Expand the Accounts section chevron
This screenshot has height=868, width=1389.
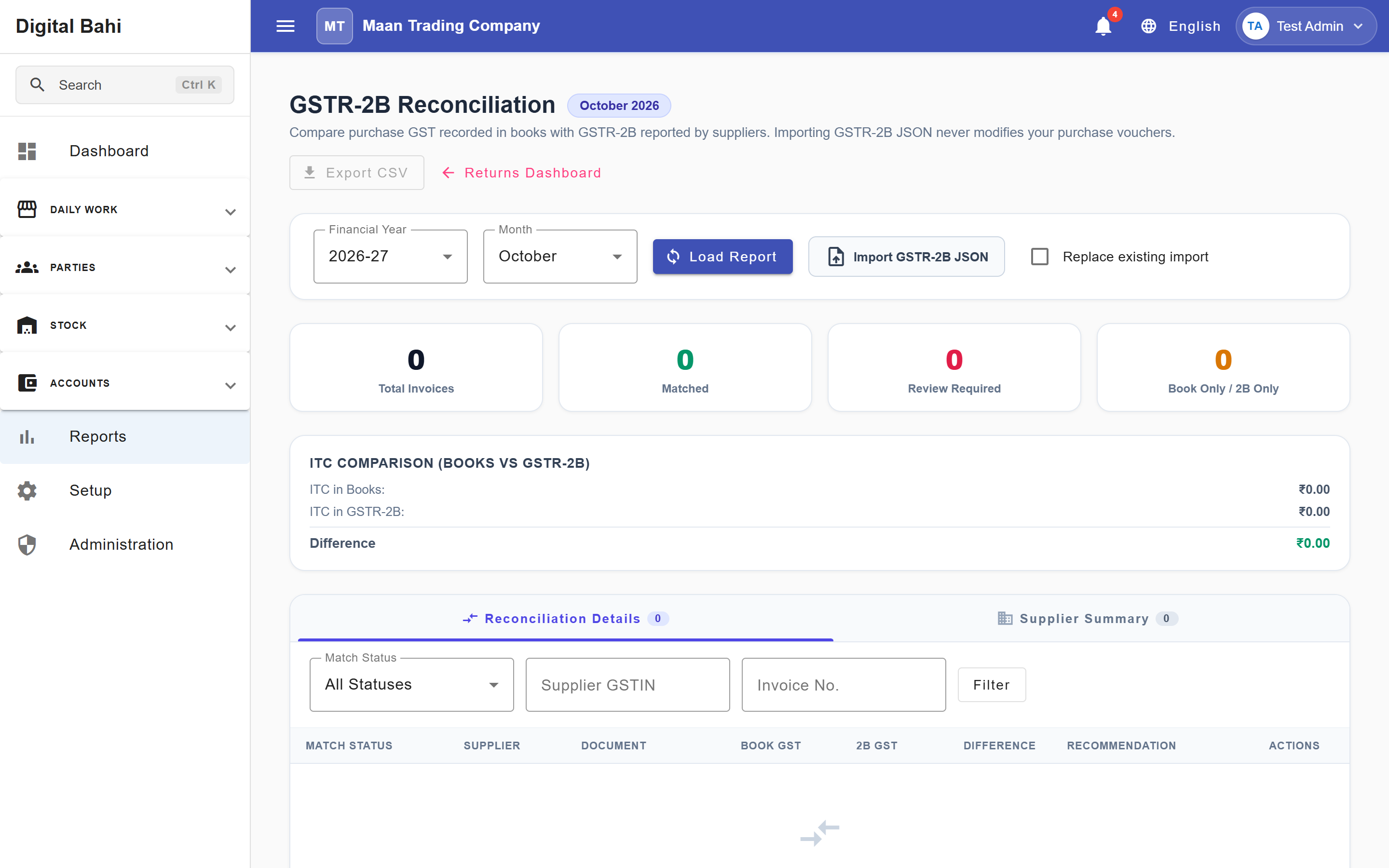(x=230, y=385)
